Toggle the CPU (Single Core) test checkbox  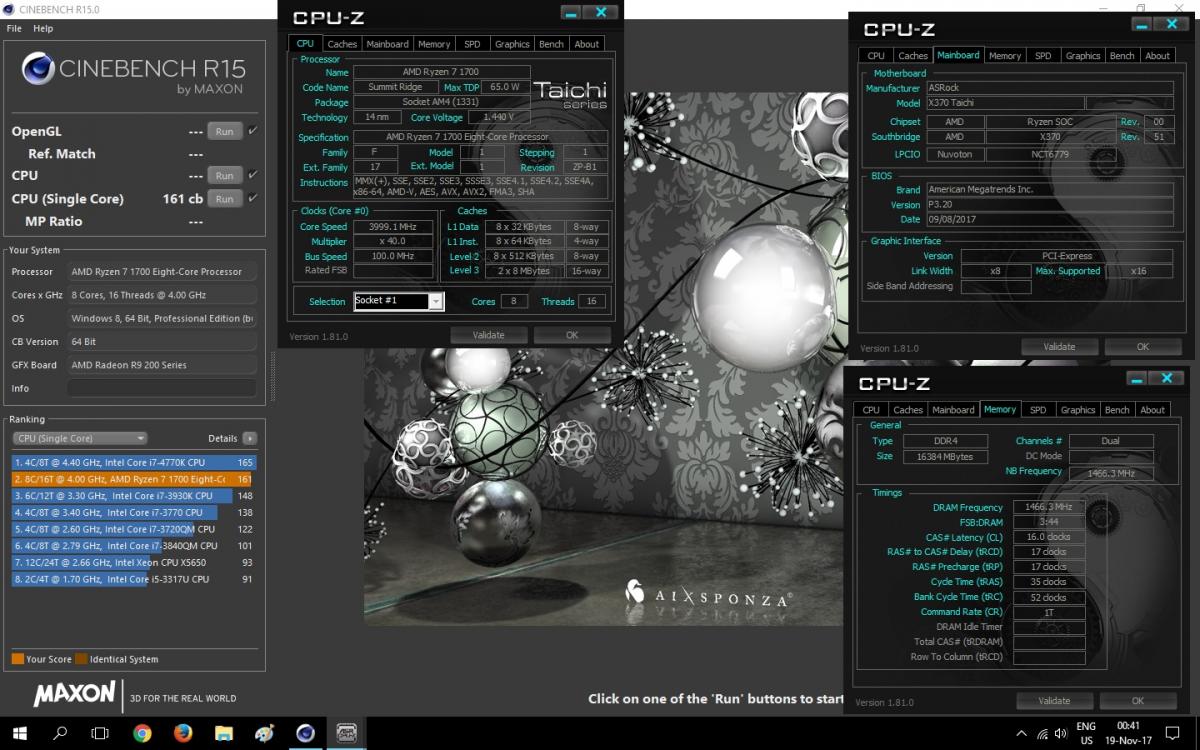pyautogui.click(x=252, y=198)
